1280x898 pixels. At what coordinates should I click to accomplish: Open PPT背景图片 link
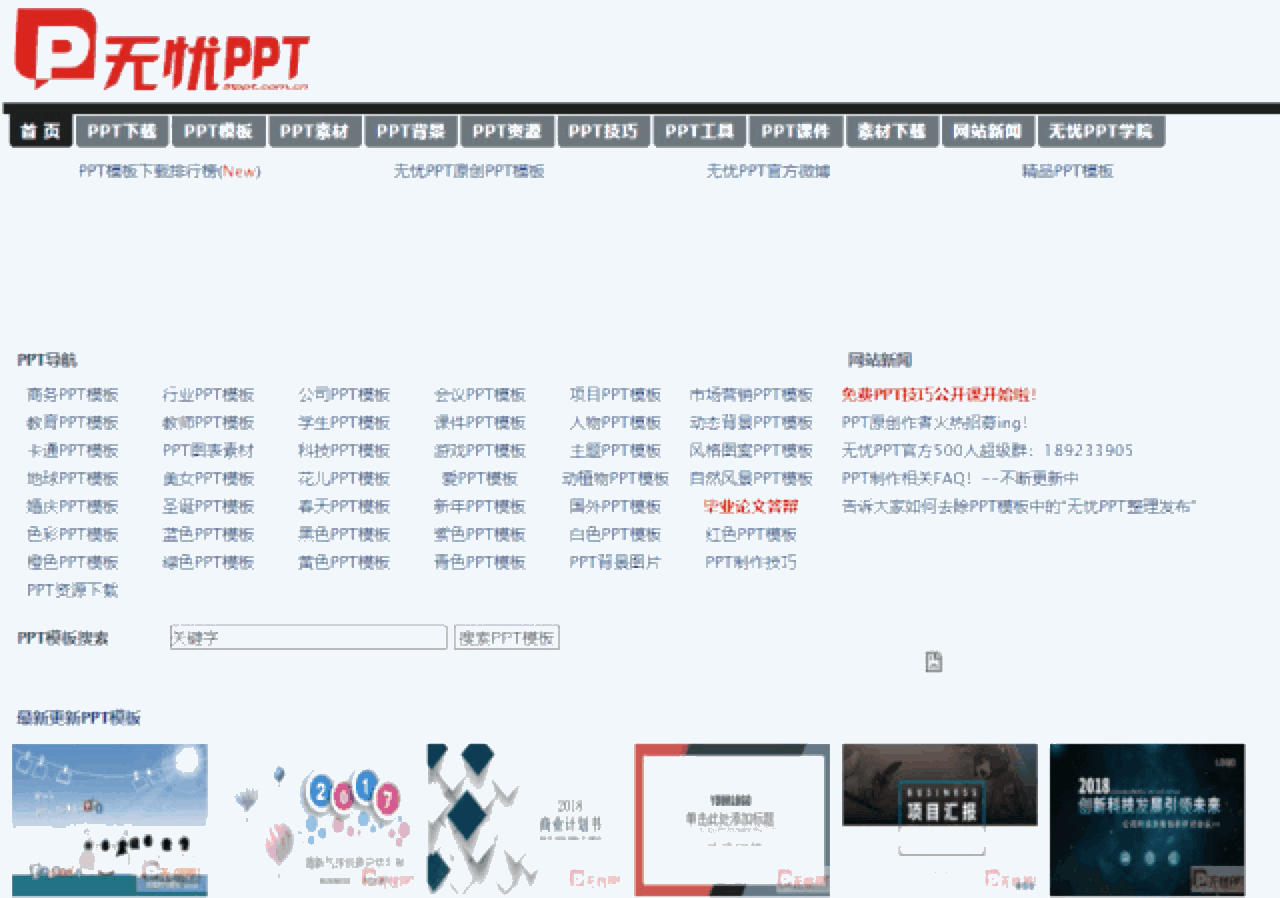point(615,562)
